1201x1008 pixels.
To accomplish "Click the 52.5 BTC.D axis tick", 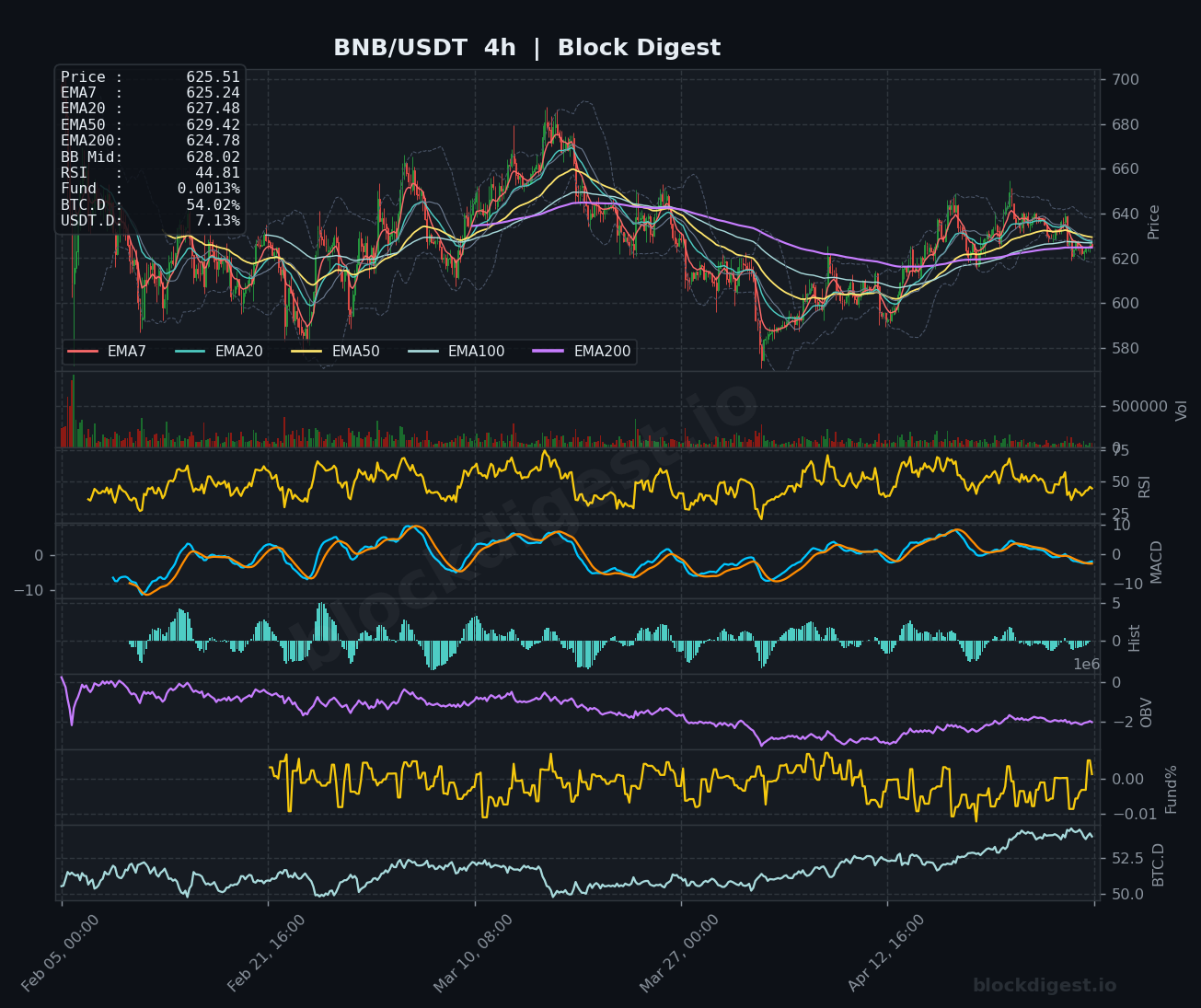I will point(1128,859).
